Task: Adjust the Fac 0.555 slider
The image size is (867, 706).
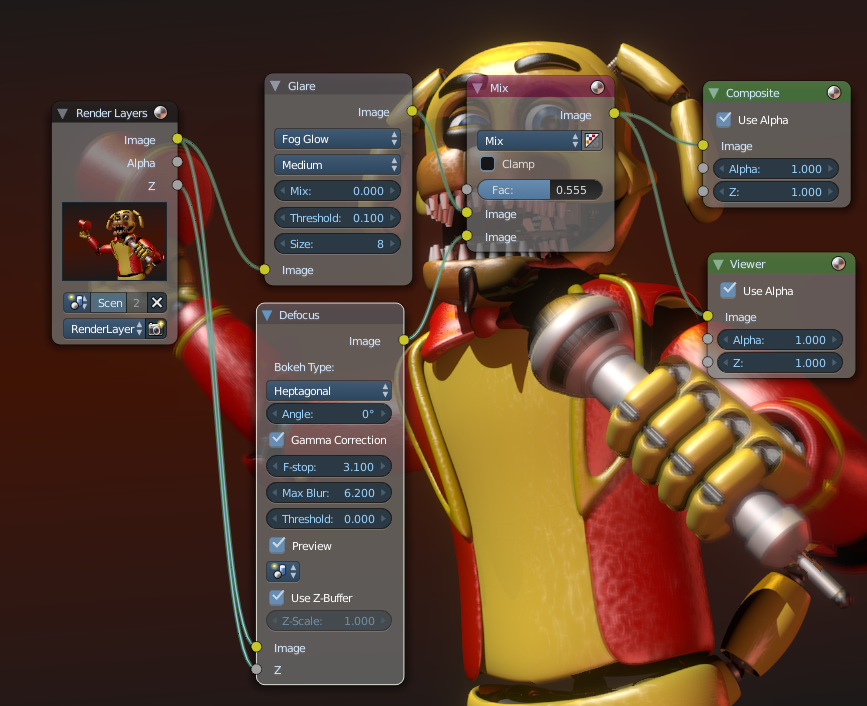Action: [540, 190]
